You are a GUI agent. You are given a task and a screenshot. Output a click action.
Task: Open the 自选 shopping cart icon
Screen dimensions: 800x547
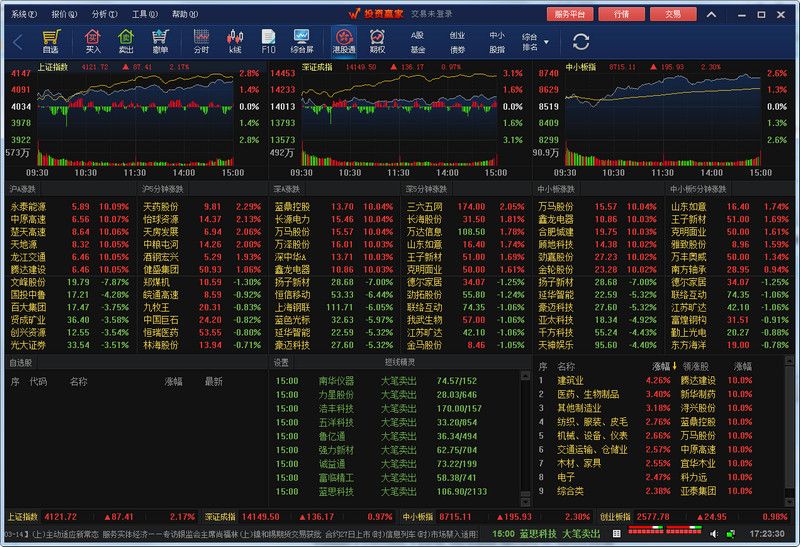click(50, 41)
